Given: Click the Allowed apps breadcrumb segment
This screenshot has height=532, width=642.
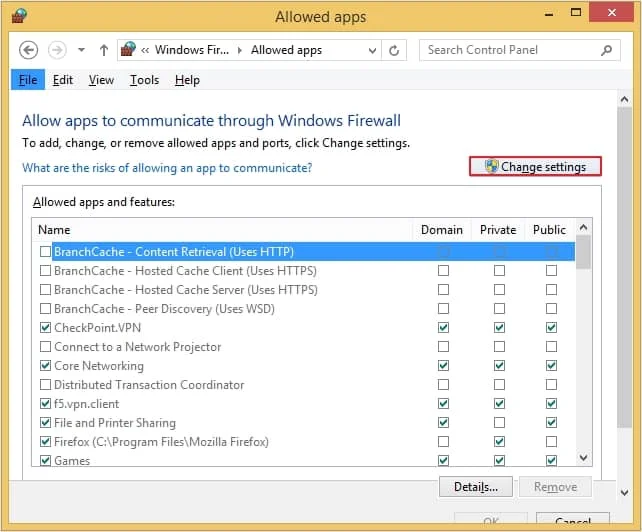Looking at the screenshot, I should (286, 50).
